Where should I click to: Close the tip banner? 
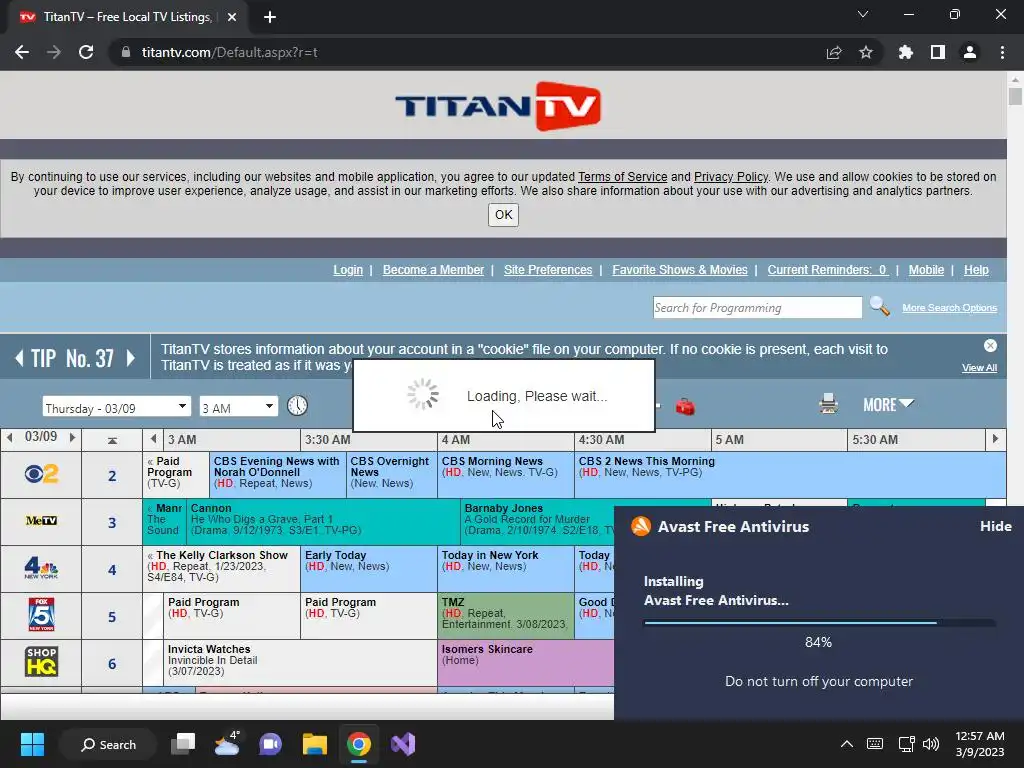coord(990,345)
